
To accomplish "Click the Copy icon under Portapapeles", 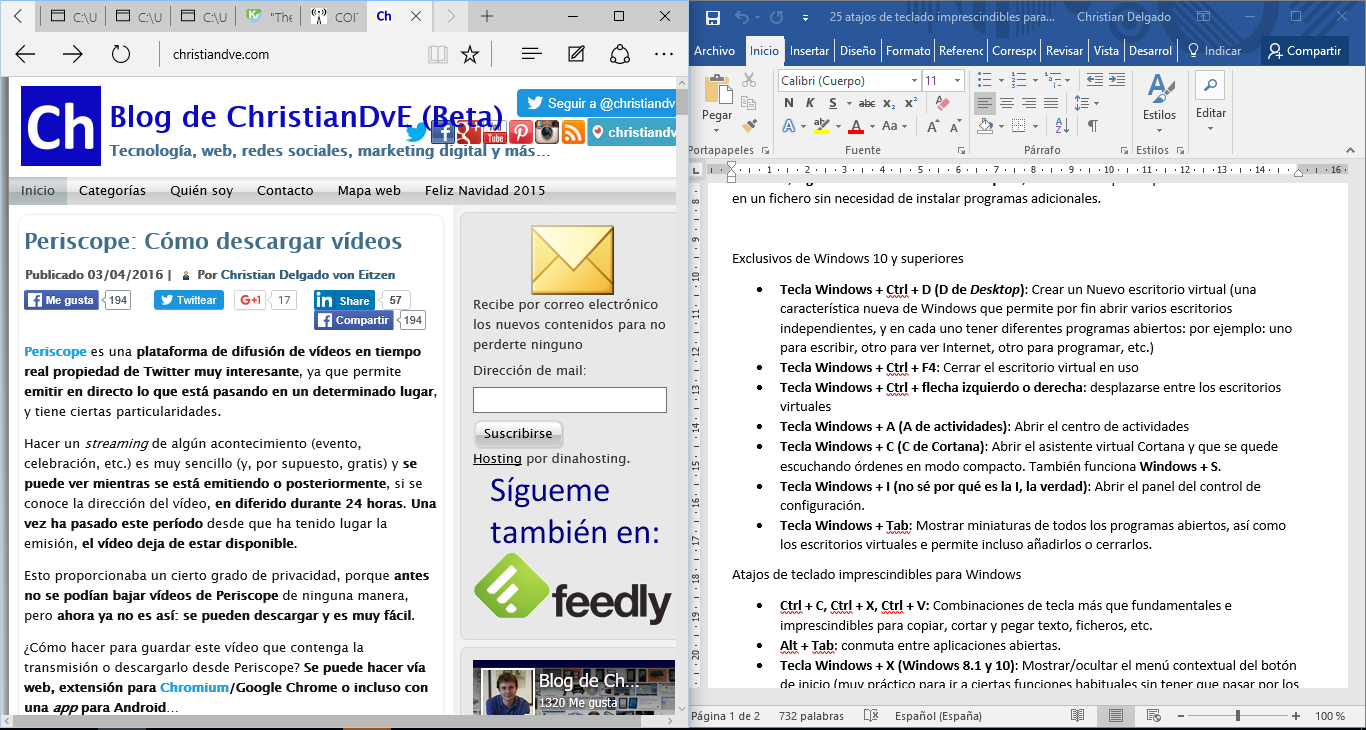I will coord(749,103).
